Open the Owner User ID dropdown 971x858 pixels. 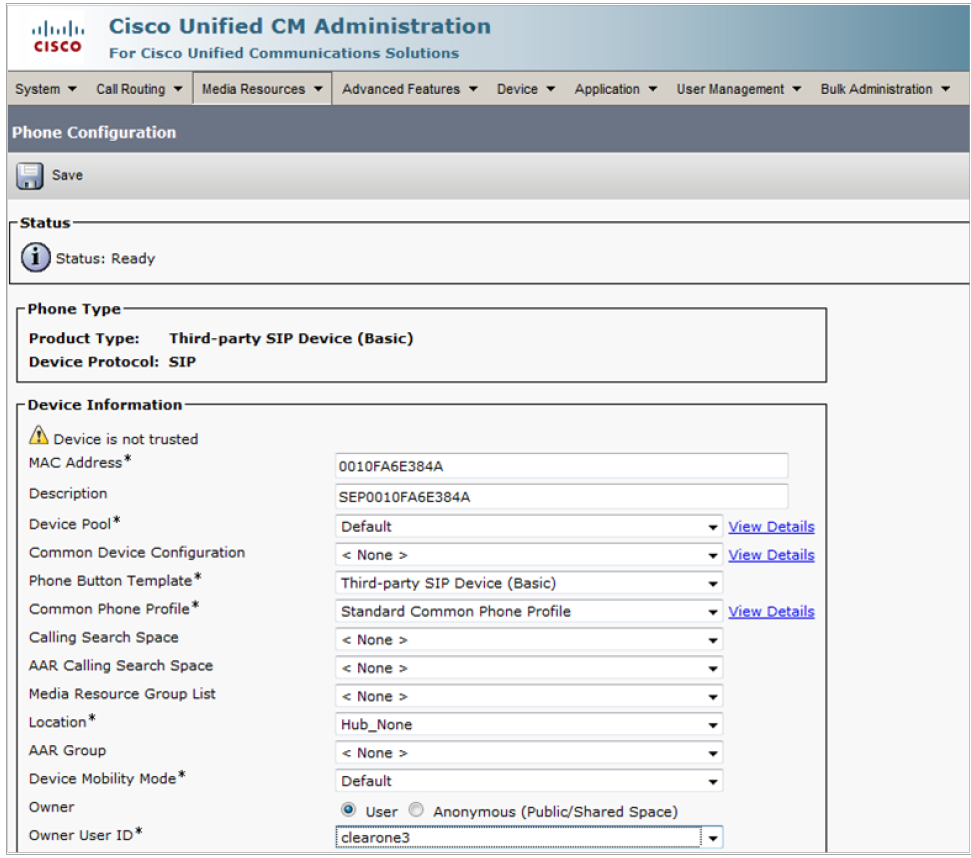(x=529, y=838)
